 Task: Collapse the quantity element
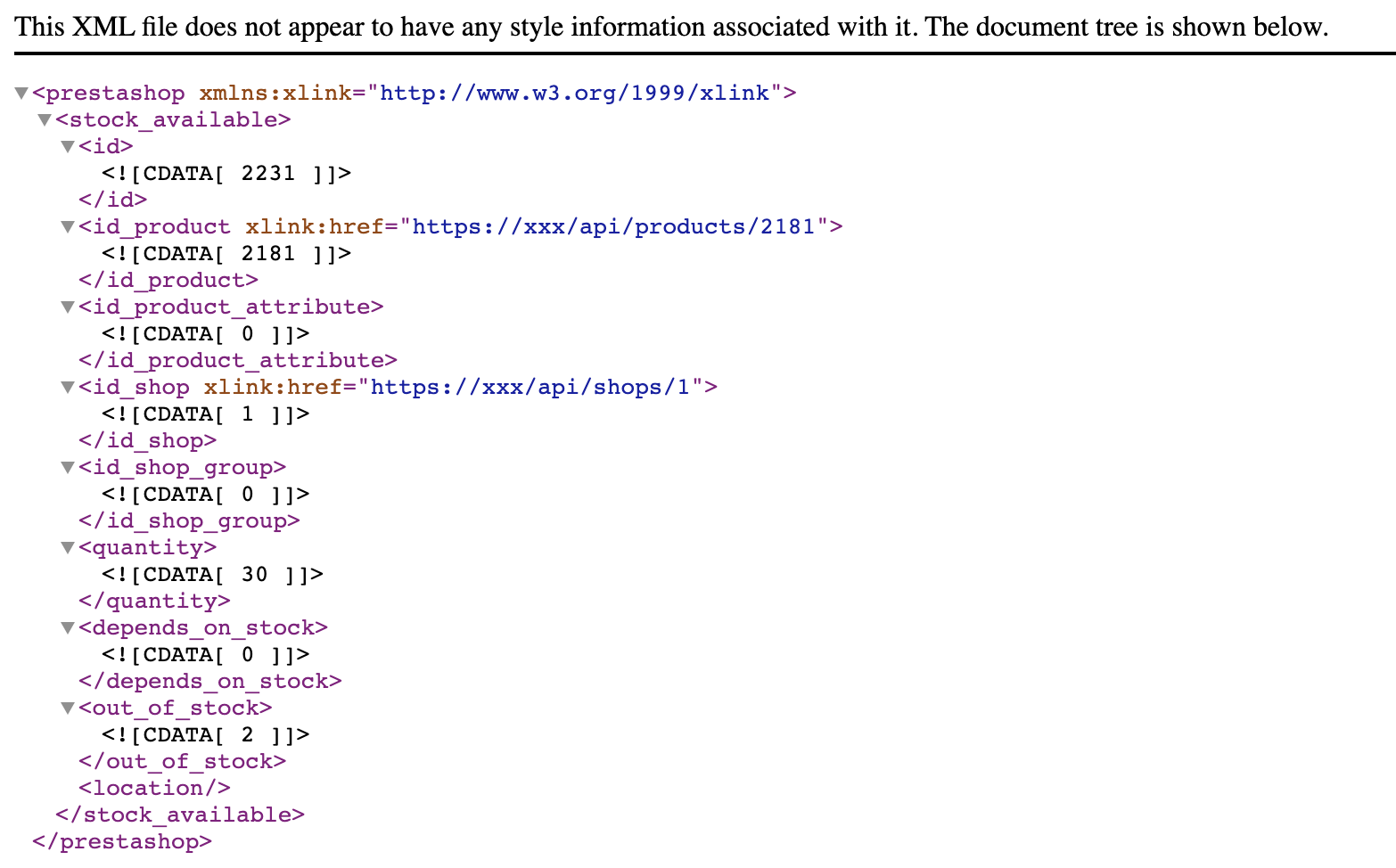coord(68,547)
